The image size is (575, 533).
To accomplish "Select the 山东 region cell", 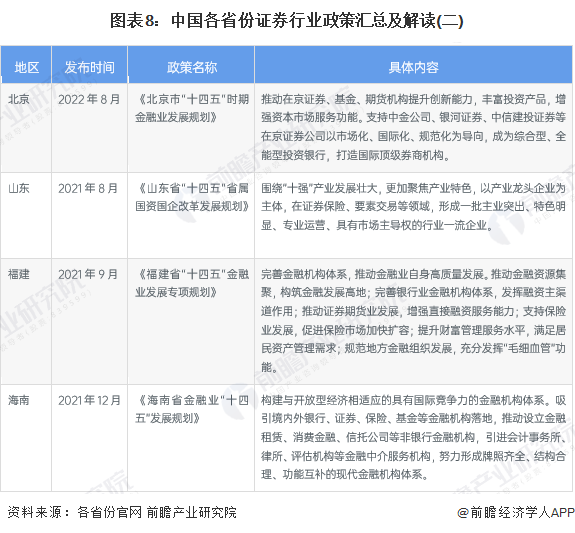I will (19, 188).
